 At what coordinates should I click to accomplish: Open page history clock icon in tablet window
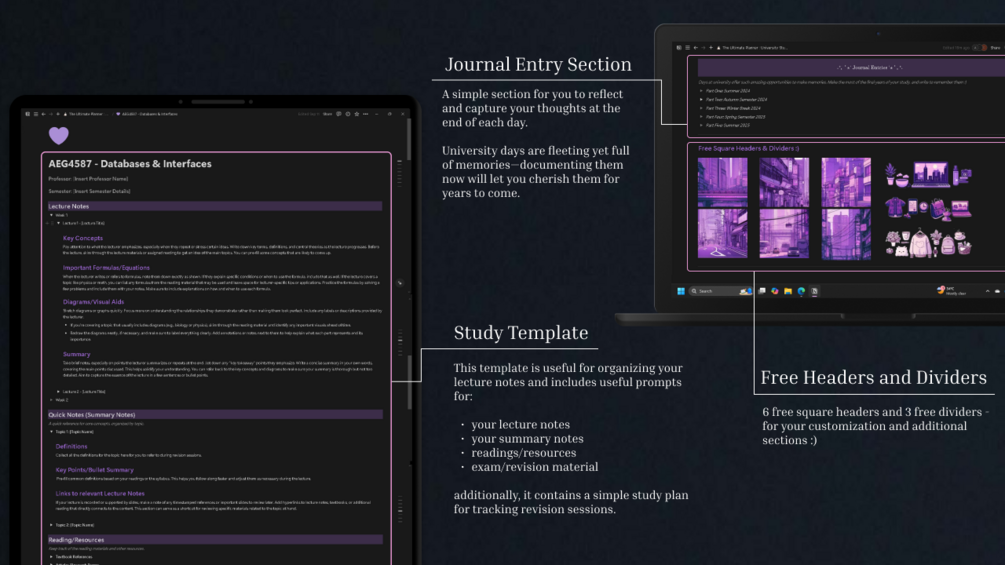(348, 114)
